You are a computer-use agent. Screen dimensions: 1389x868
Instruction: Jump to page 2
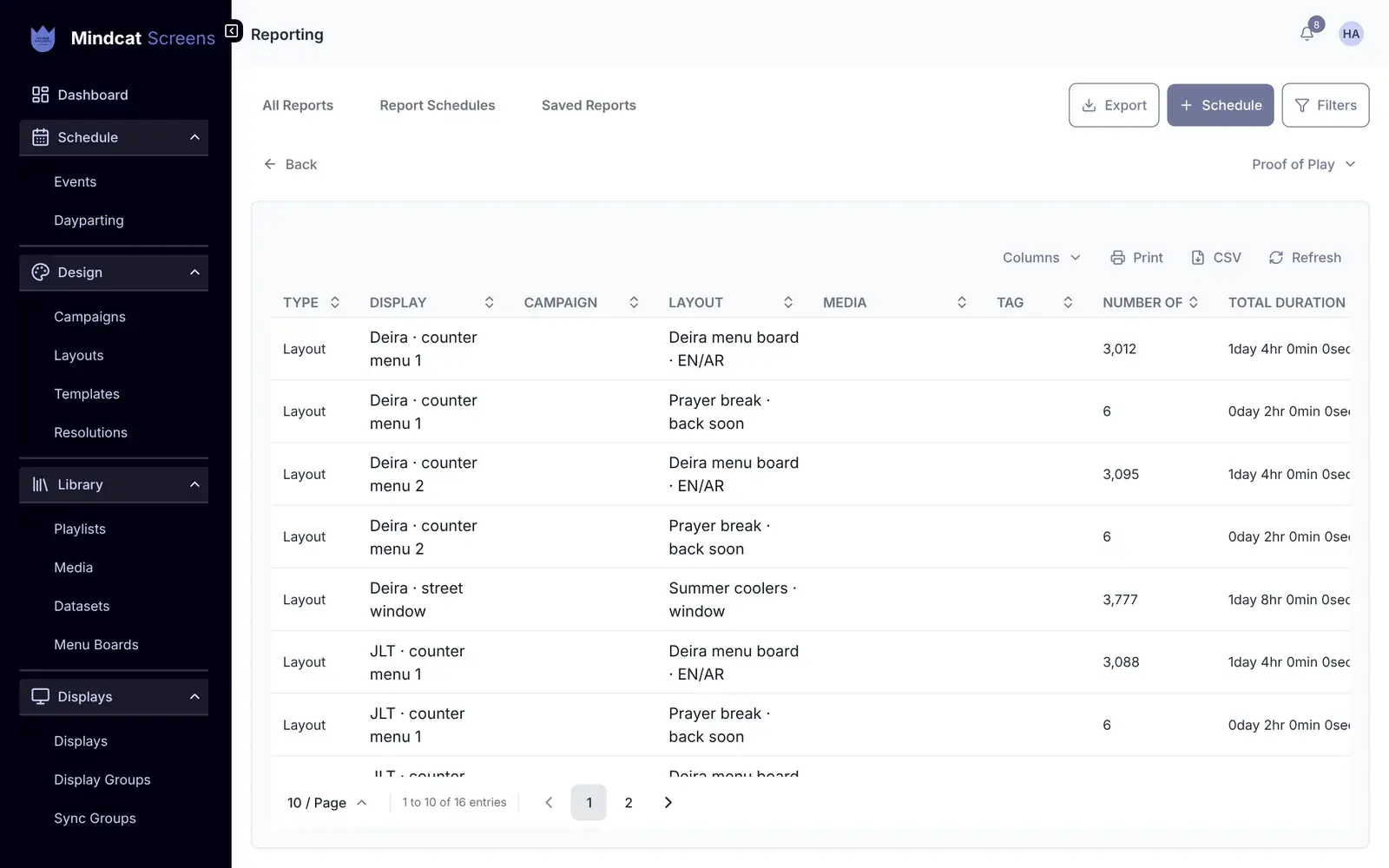[x=629, y=803]
